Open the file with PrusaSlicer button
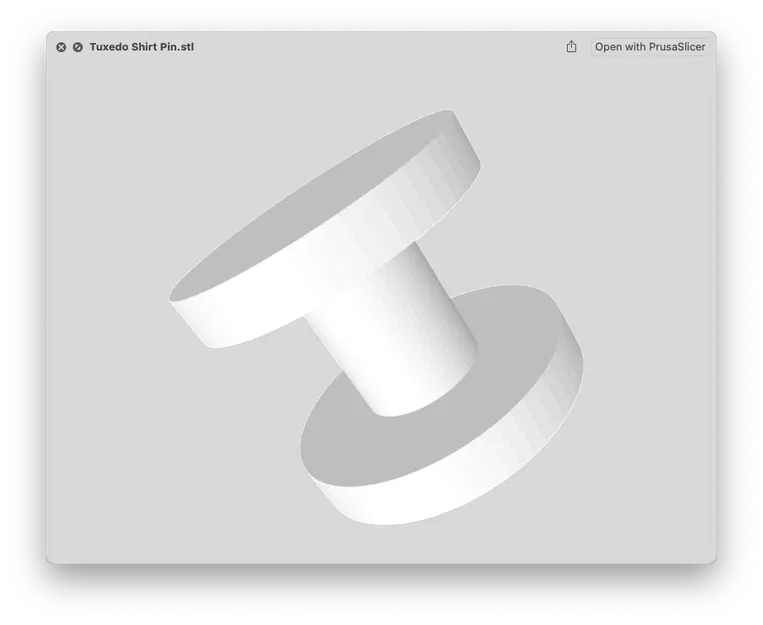This screenshot has height=625, width=763. pos(650,47)
